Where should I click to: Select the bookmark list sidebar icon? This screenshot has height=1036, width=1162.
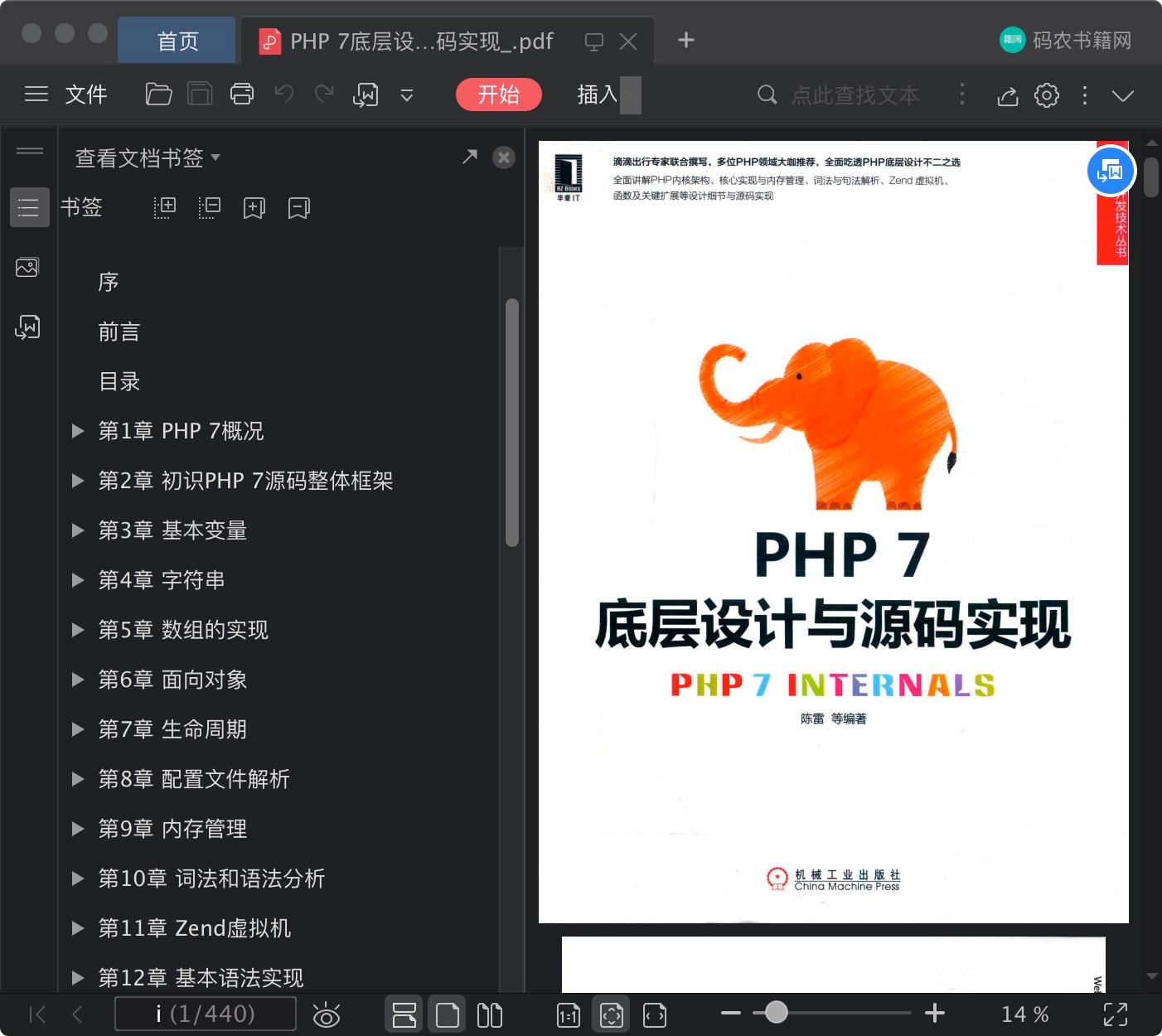tap(29, 207)
